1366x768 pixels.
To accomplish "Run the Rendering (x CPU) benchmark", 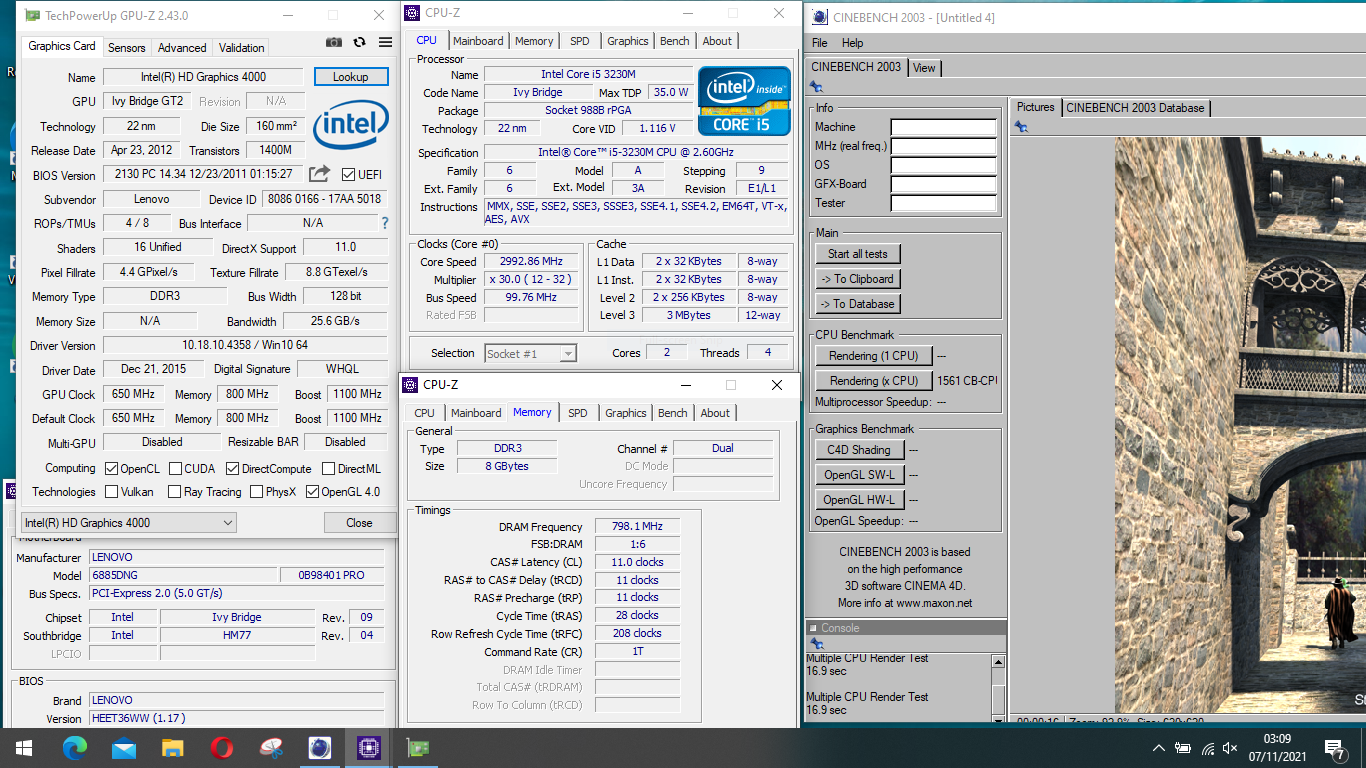I will pyautogui.click(x=874, y=381).
